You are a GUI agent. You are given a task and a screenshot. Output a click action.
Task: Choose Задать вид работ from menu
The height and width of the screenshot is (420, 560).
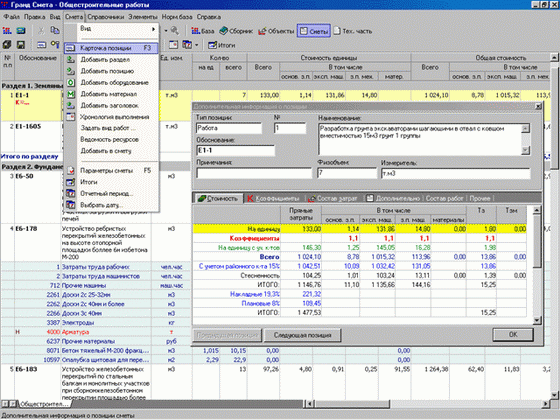111,128
